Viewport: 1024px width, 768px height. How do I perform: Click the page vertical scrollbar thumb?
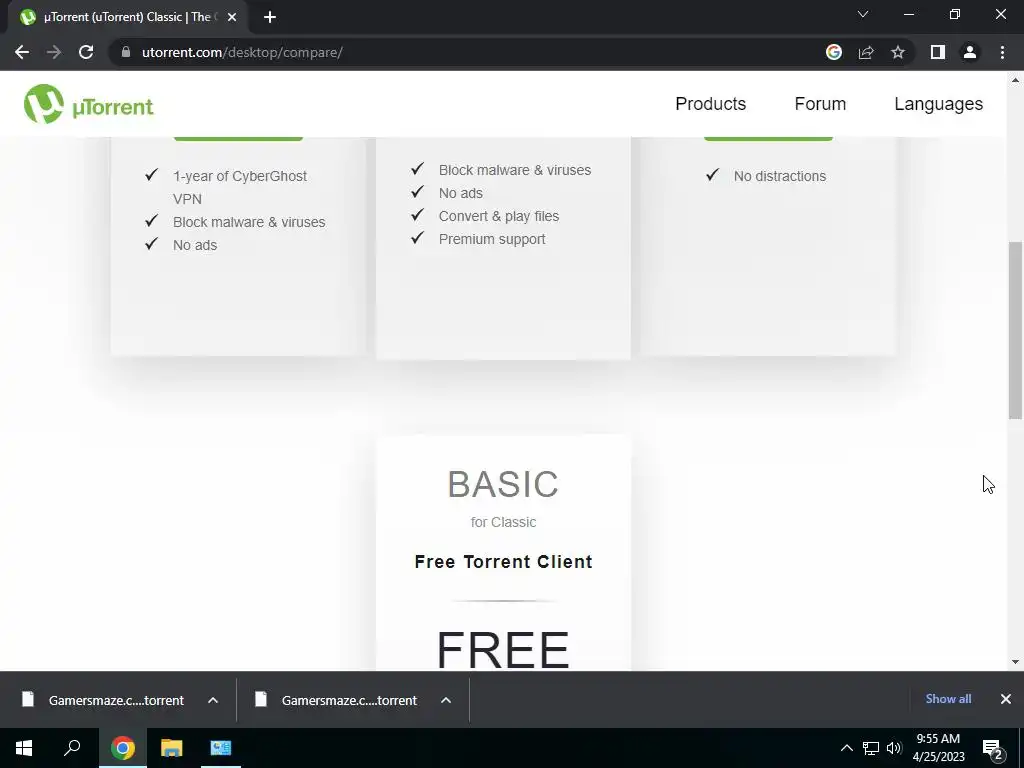coord(1015,330)
